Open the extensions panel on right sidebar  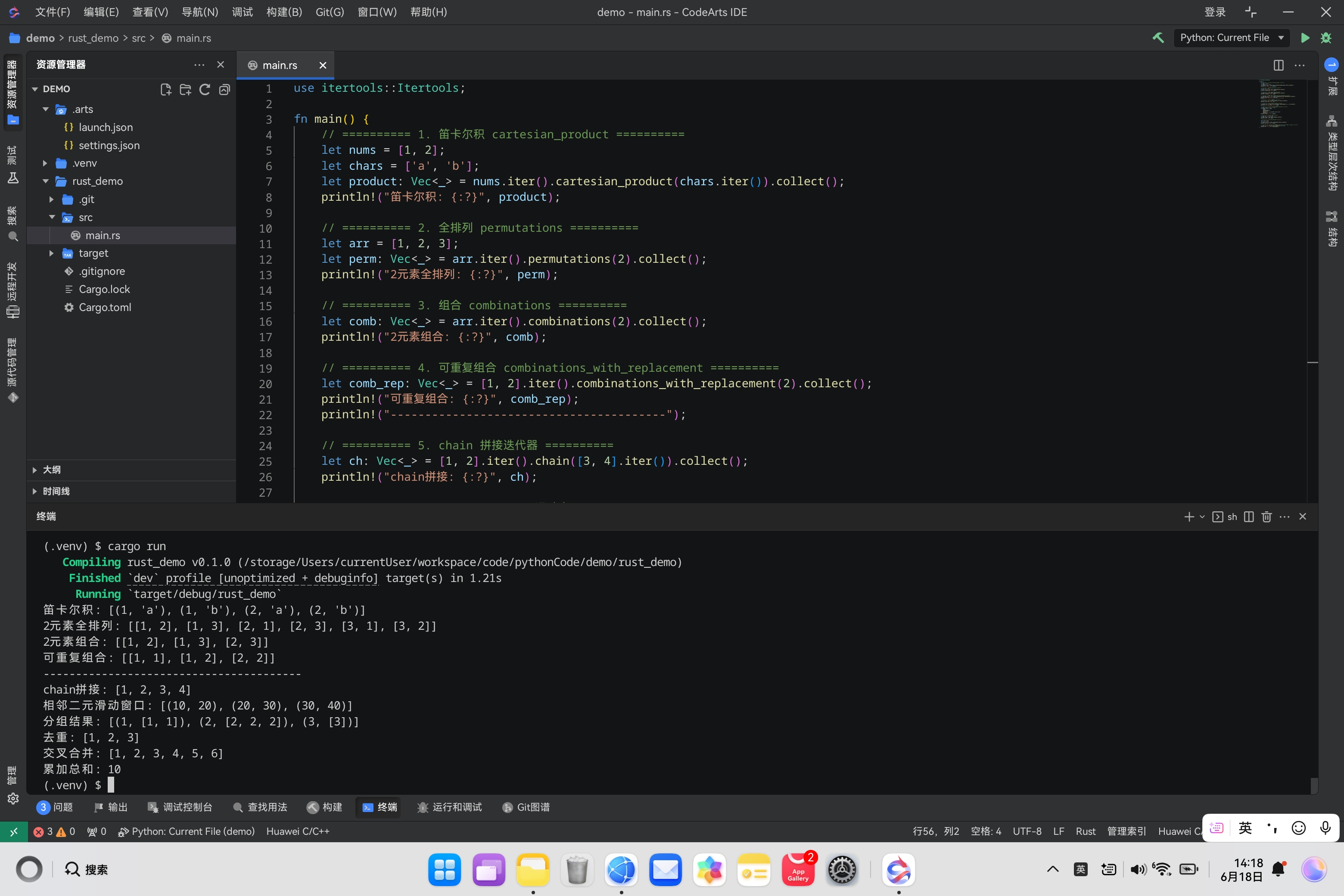click(x=1332, y=78)
